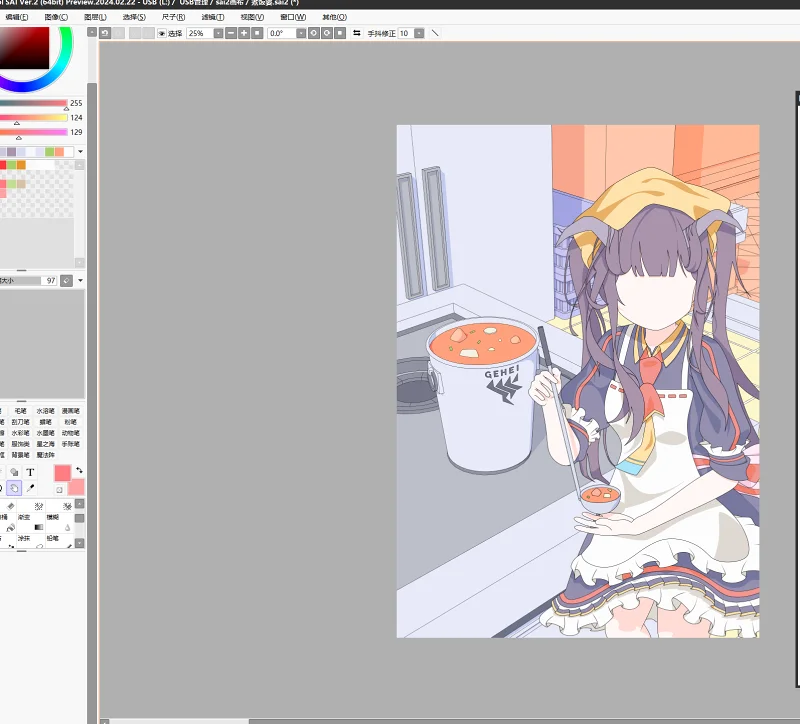800x724 pixels.
Task: Open the 图像(C) menu
Action: pyautogui.click(x=56, y=17)
